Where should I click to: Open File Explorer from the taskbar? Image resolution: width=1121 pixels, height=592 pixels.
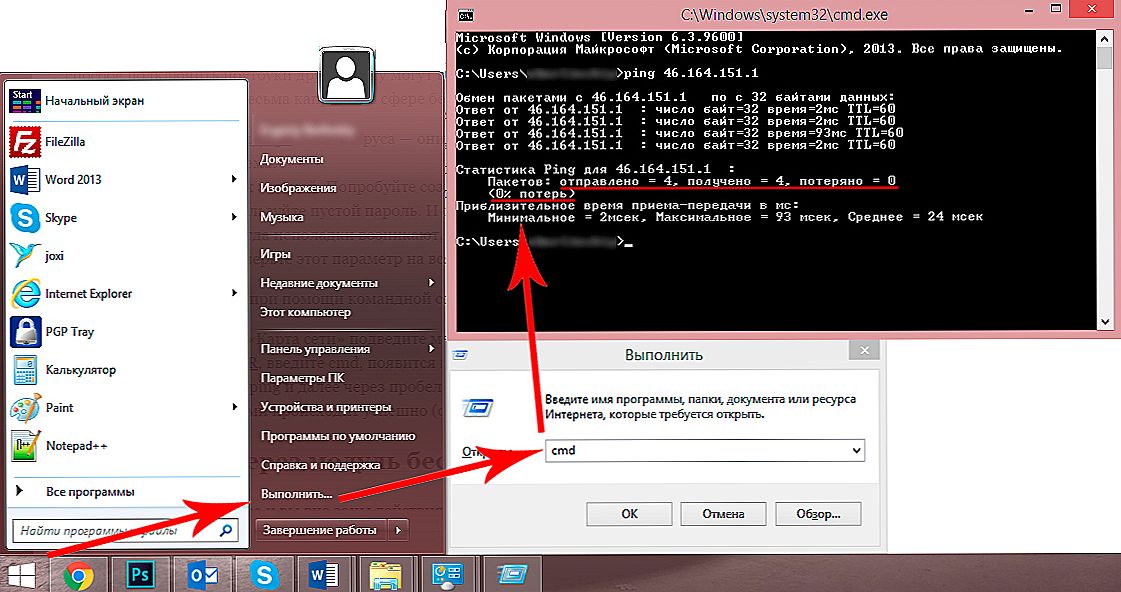click(x=386, y=575)
